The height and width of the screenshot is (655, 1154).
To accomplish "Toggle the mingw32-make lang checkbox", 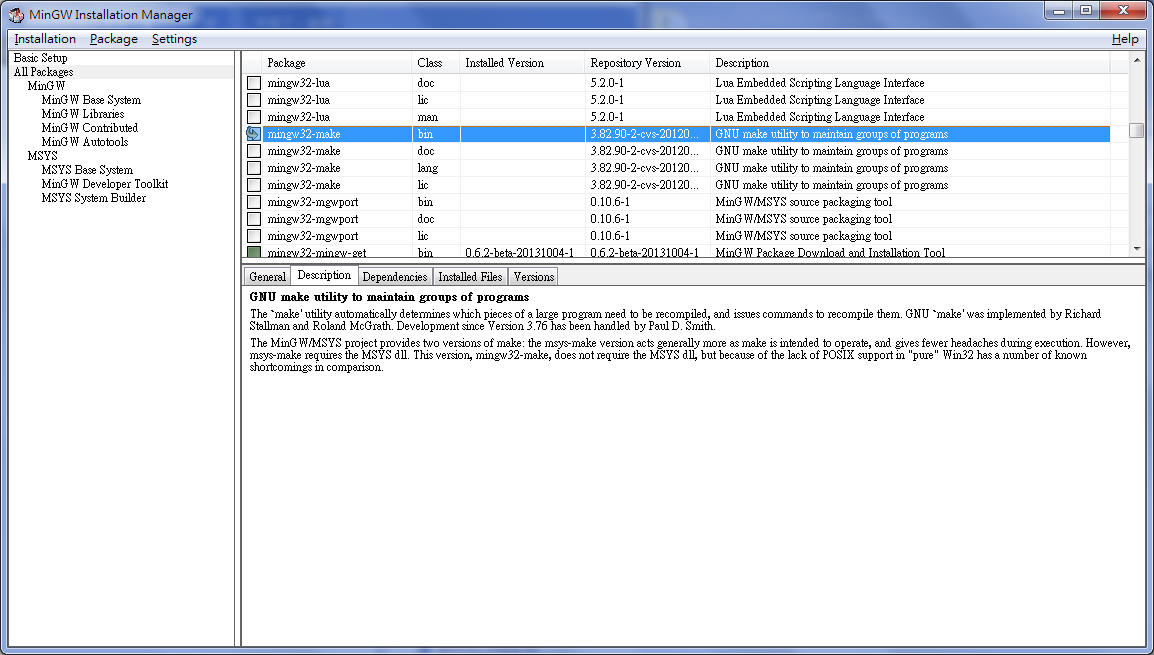I will point(254,168).
